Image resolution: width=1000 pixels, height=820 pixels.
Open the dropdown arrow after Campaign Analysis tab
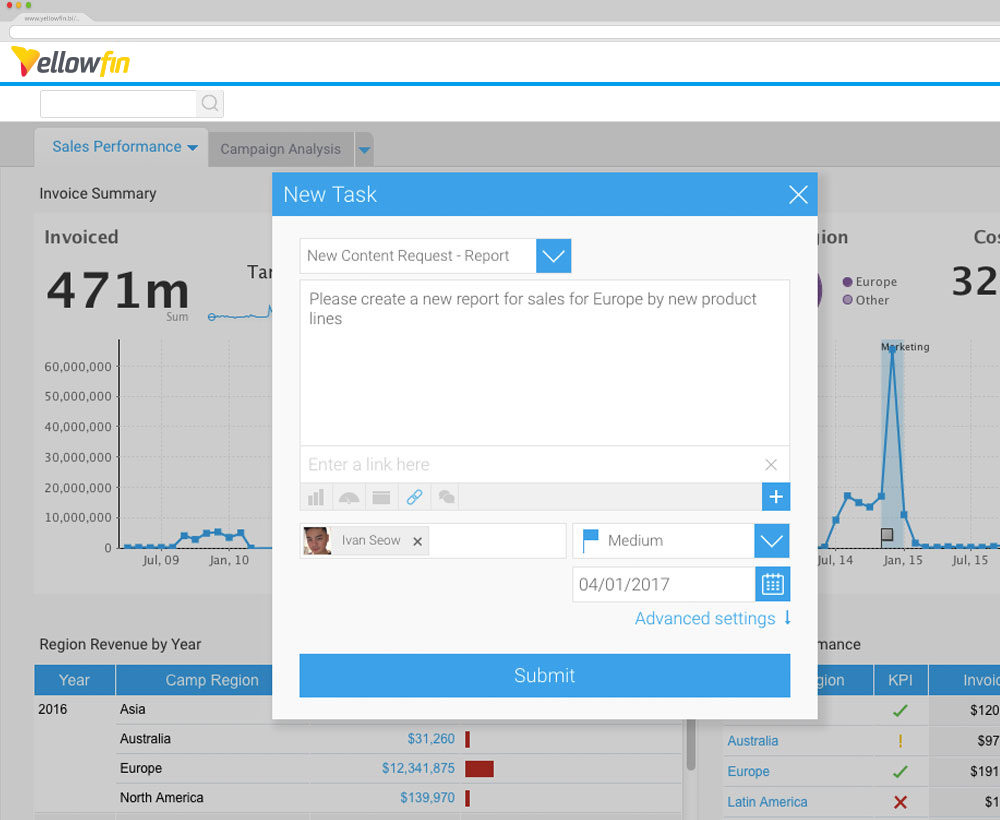tap(364, 150)
